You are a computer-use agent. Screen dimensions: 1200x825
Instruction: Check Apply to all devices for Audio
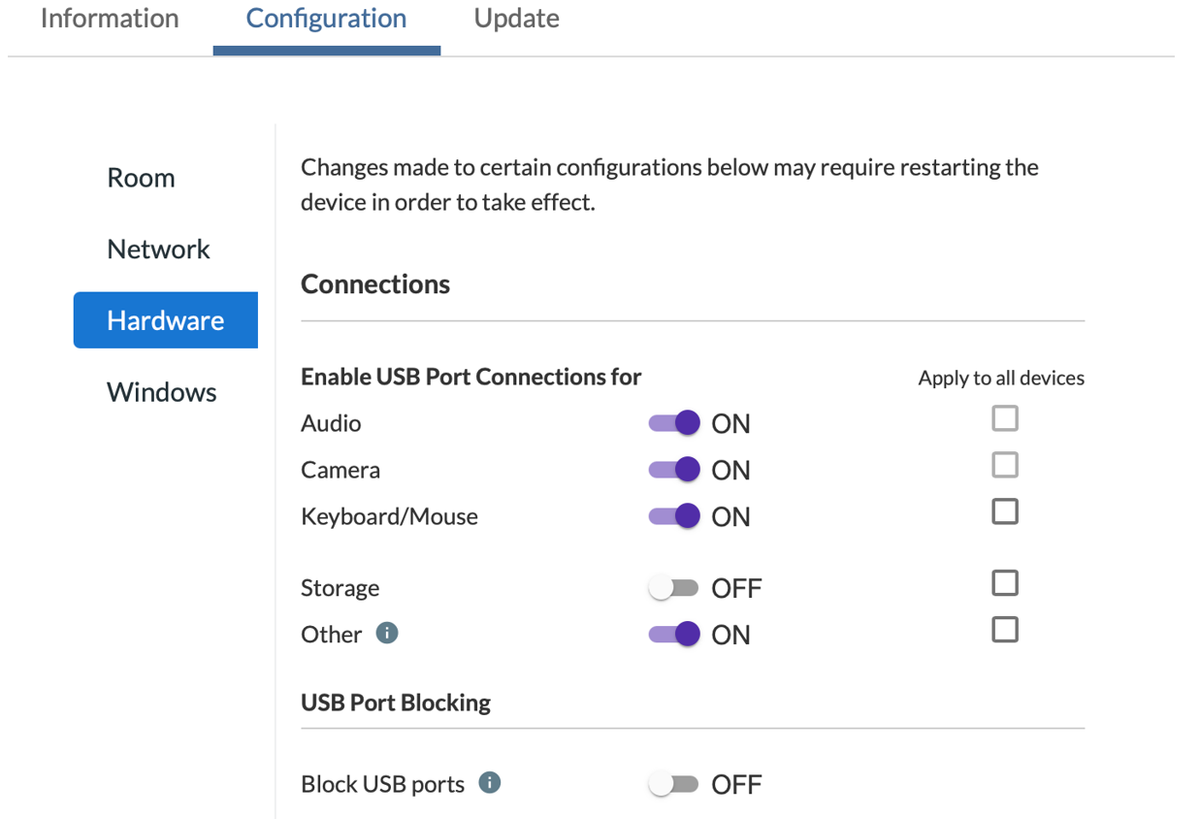coord(1005,418)
